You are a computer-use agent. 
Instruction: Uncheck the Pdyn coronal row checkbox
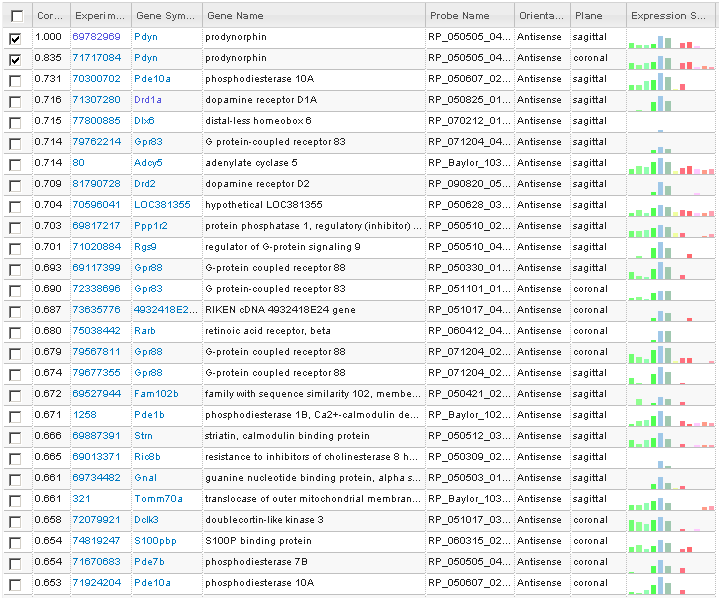pyautogui.click(x=15, y=60)
